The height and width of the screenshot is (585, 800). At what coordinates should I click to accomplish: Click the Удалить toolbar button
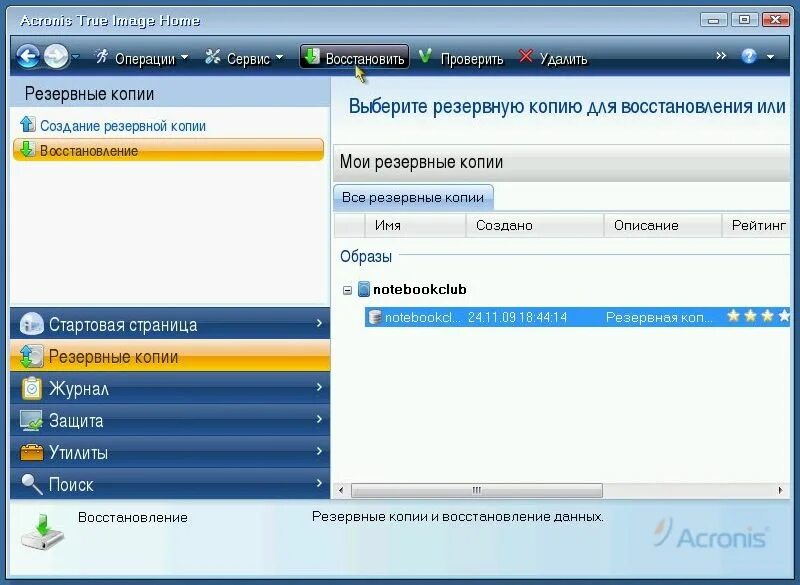click(x=553, y=58)
